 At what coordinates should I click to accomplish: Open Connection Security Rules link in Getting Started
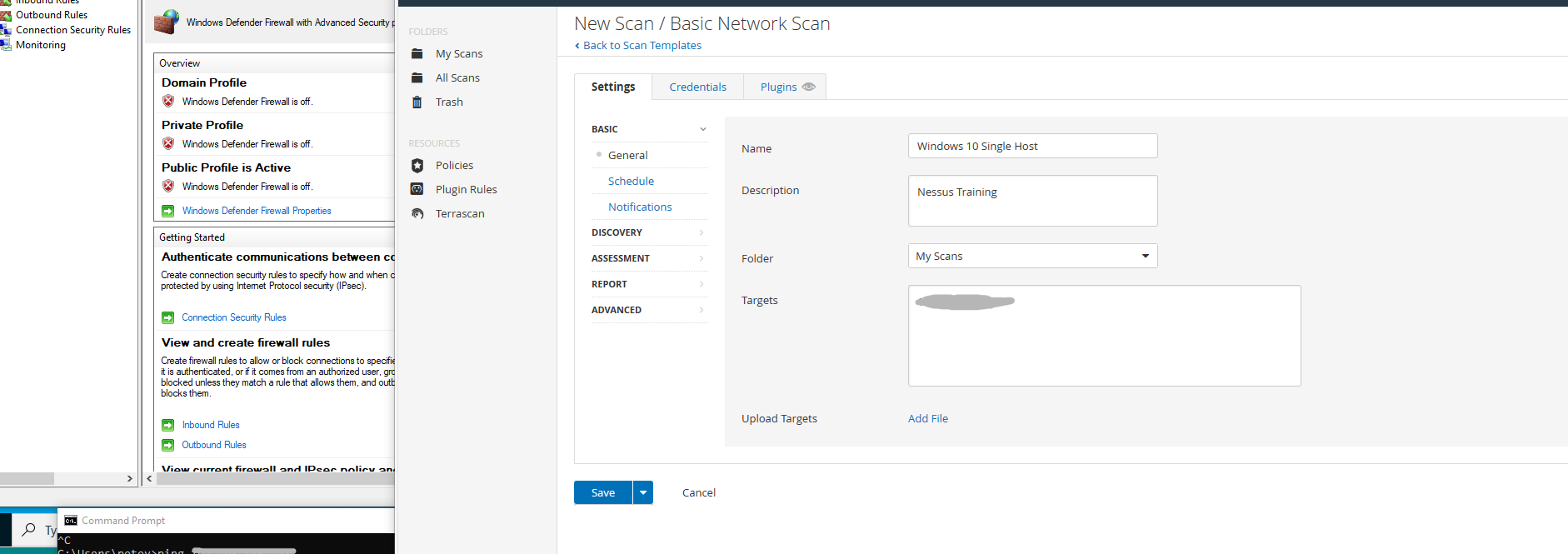coord(234,317)
